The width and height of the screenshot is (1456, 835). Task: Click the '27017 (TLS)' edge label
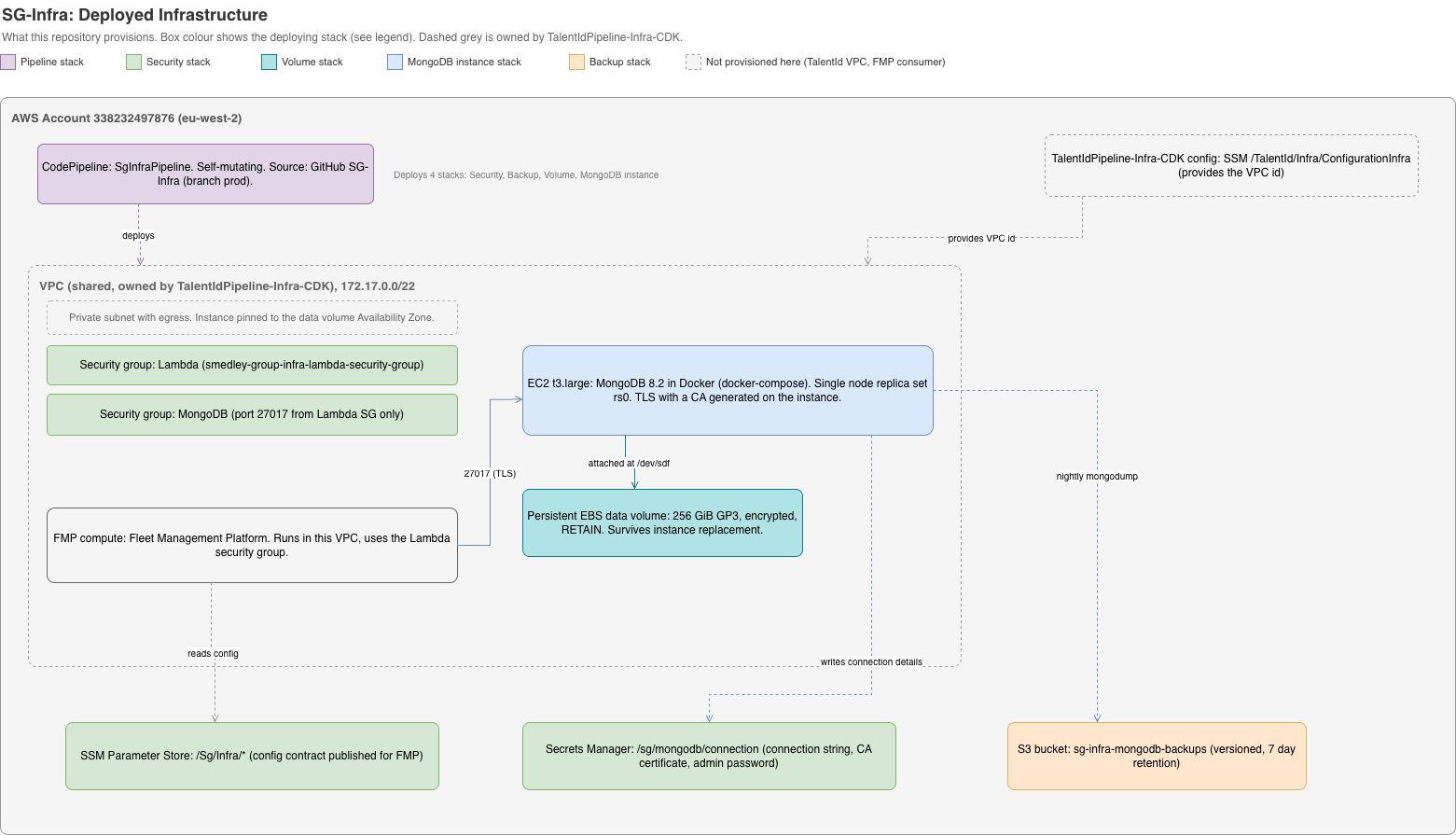point(490,474)
